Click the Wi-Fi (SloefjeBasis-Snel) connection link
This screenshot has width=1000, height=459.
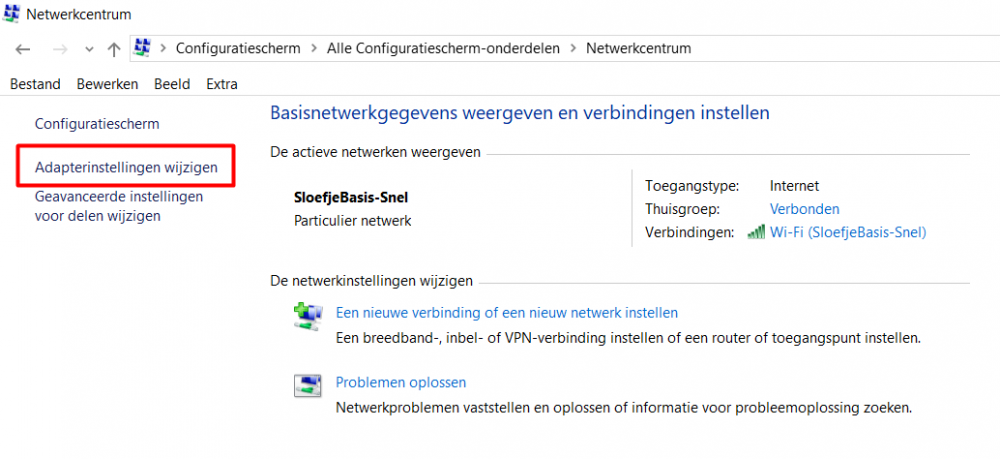pos(848,232)
